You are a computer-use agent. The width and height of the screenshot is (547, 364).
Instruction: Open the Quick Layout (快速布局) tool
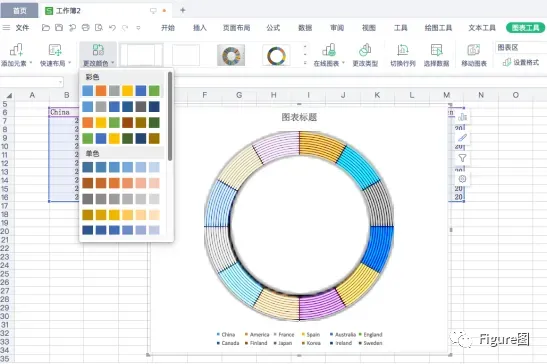(55, 51)
